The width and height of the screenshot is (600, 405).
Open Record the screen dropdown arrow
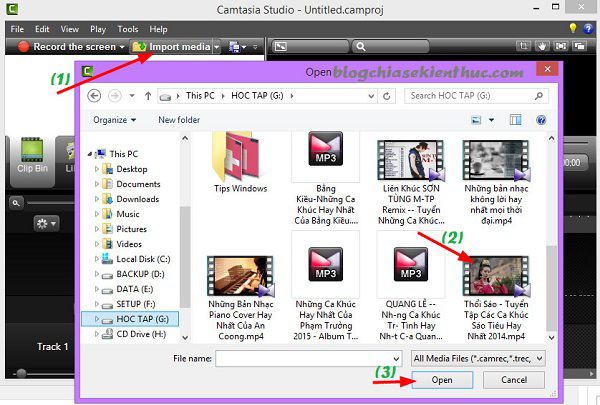pos(122,47)
